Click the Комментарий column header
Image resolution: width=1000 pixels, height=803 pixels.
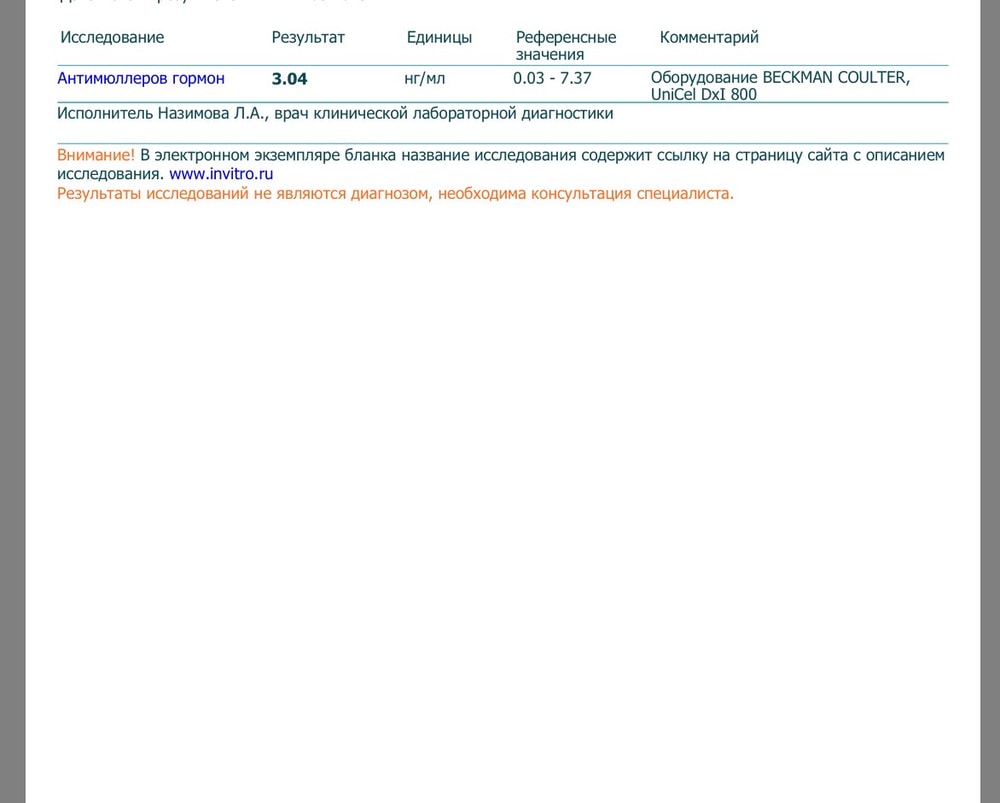pyautogui.click(x=709, y=38)
